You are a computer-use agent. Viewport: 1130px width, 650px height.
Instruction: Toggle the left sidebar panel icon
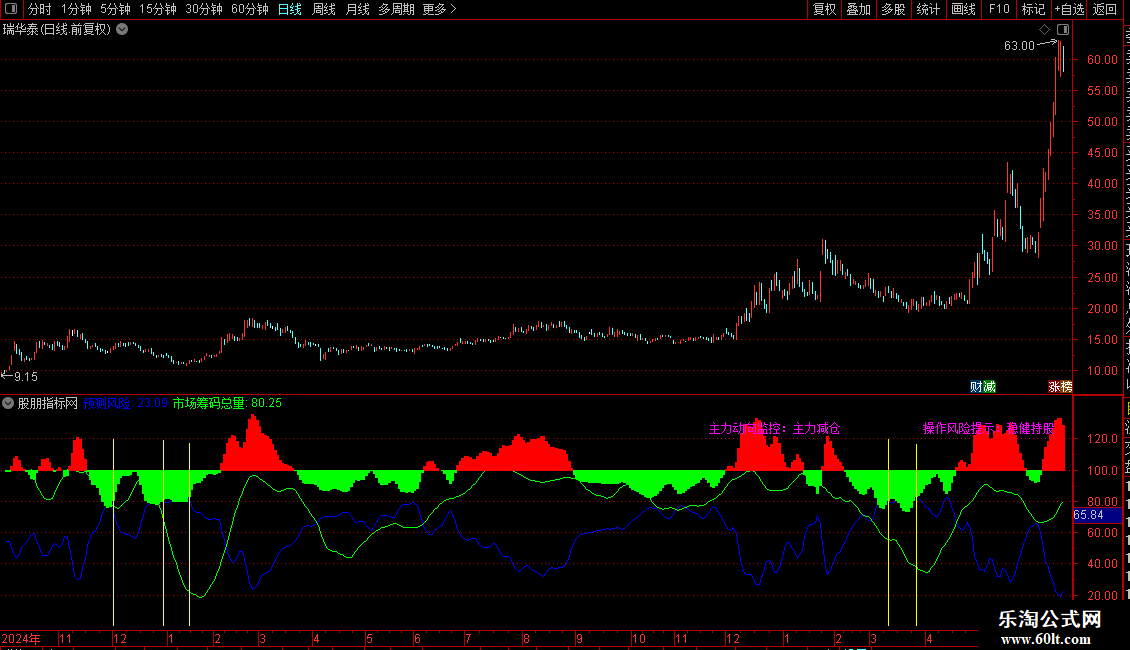11,9
